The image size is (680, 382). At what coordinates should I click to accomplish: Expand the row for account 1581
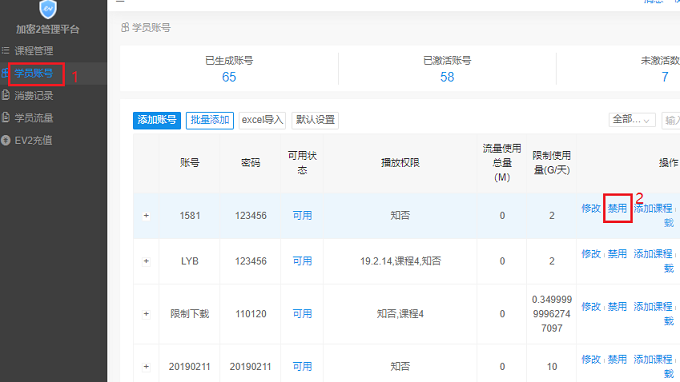(x=146, y=215)
